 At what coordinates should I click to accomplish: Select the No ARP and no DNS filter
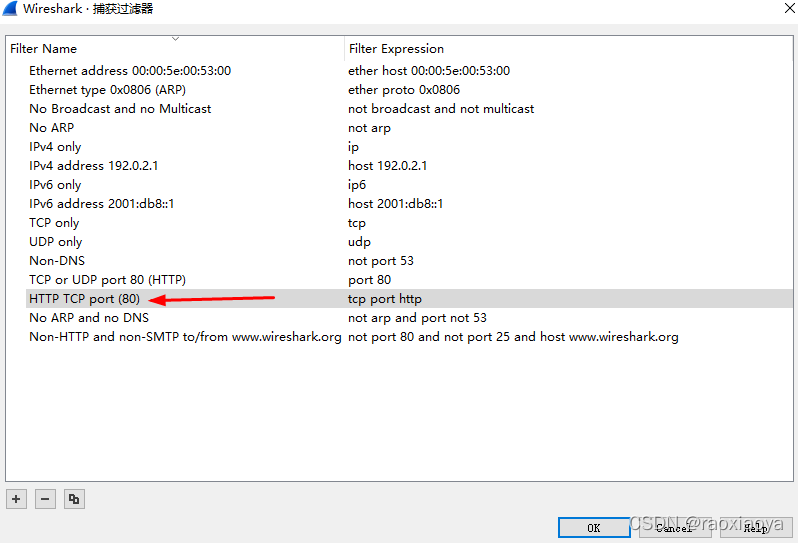click(x=89, y=318)
